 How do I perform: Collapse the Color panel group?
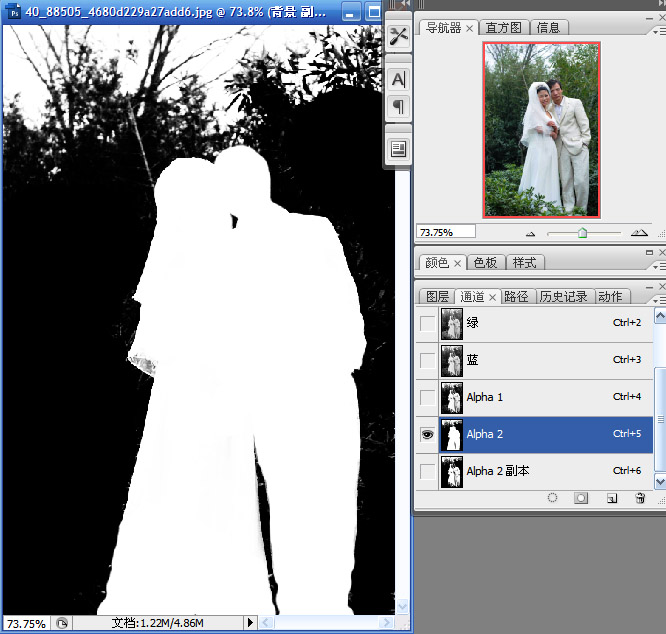tap(649, 253)
